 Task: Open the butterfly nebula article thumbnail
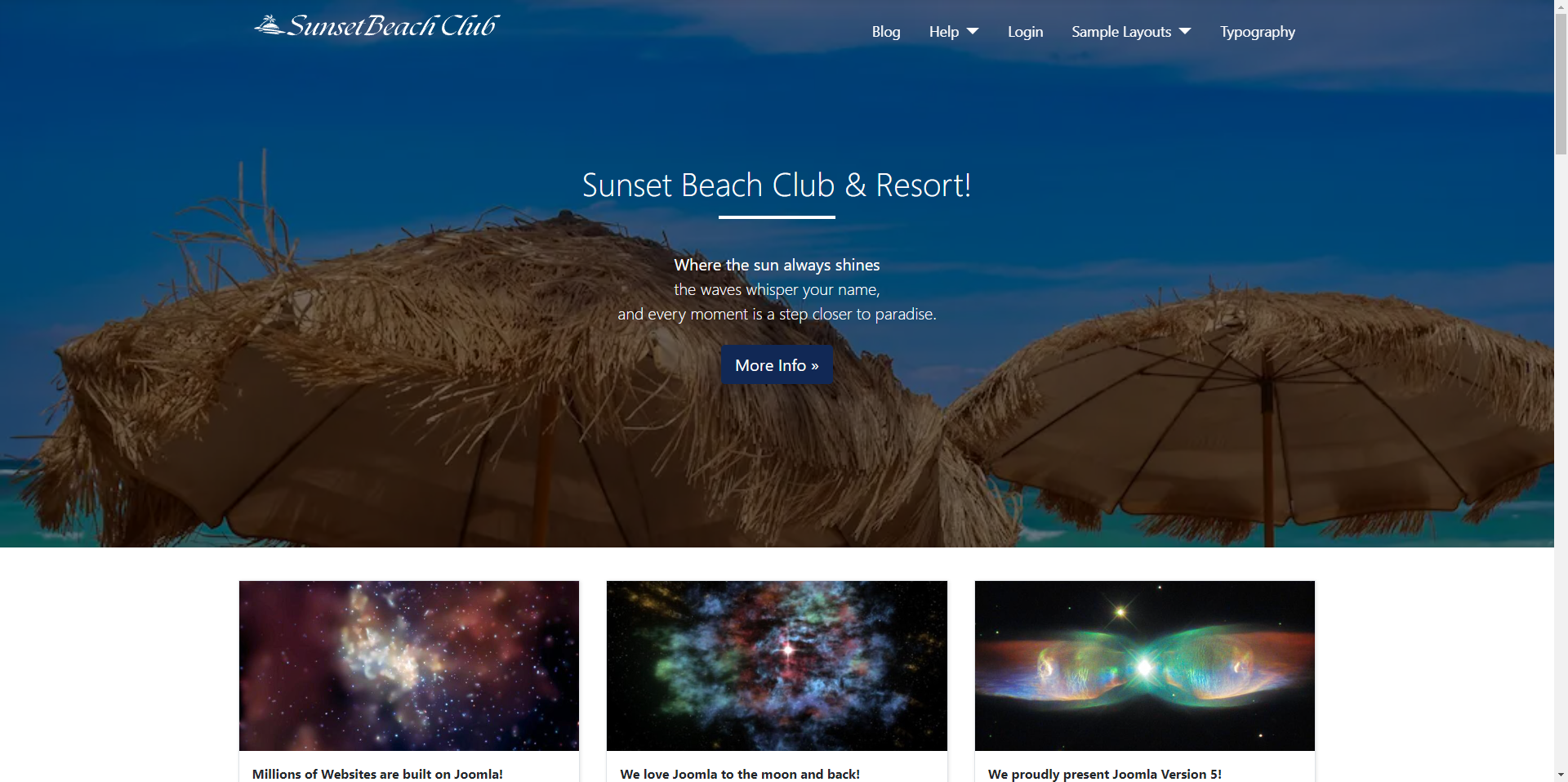click(x=1145, y=666)
